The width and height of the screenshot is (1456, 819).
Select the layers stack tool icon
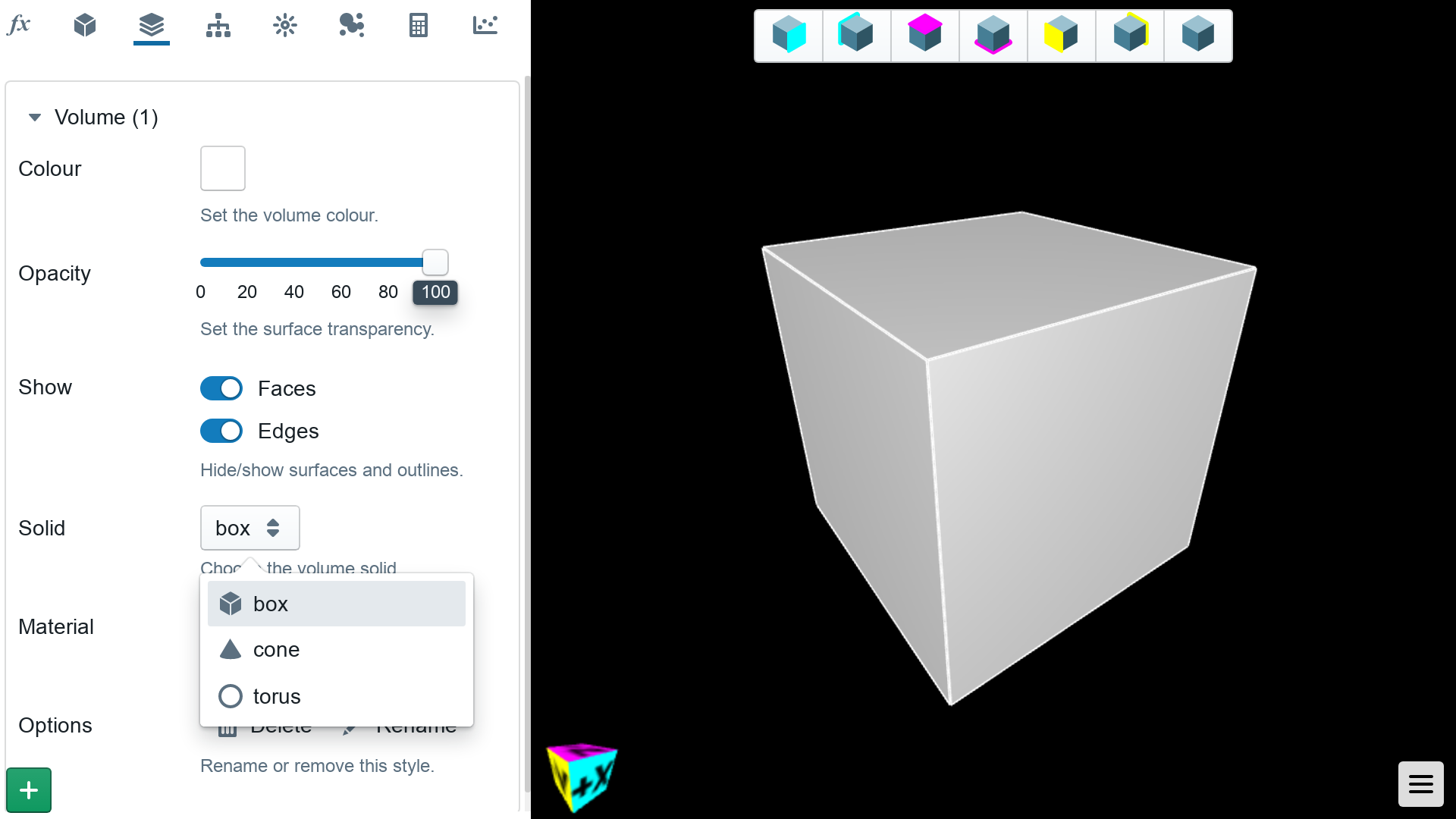(x=150, y=24)
